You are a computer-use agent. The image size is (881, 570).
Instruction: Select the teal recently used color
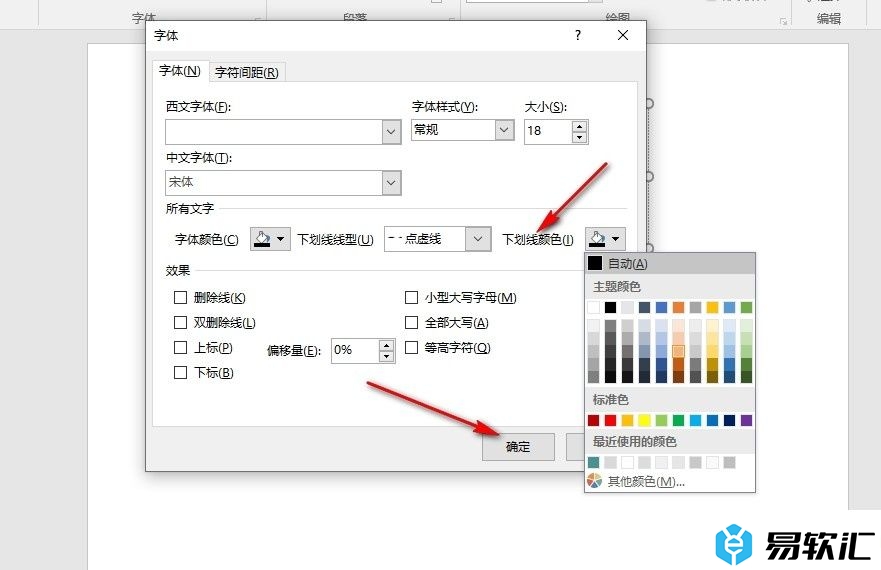click(593, 462)
